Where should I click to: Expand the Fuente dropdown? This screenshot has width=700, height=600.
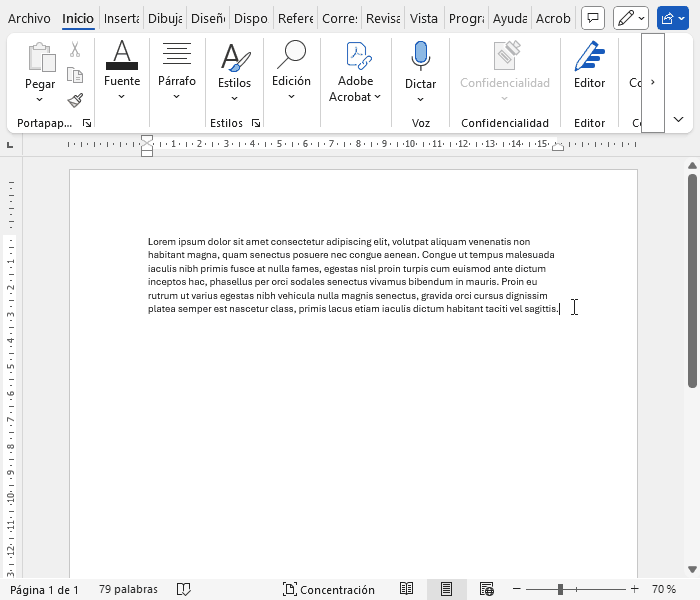pos(122,97)
